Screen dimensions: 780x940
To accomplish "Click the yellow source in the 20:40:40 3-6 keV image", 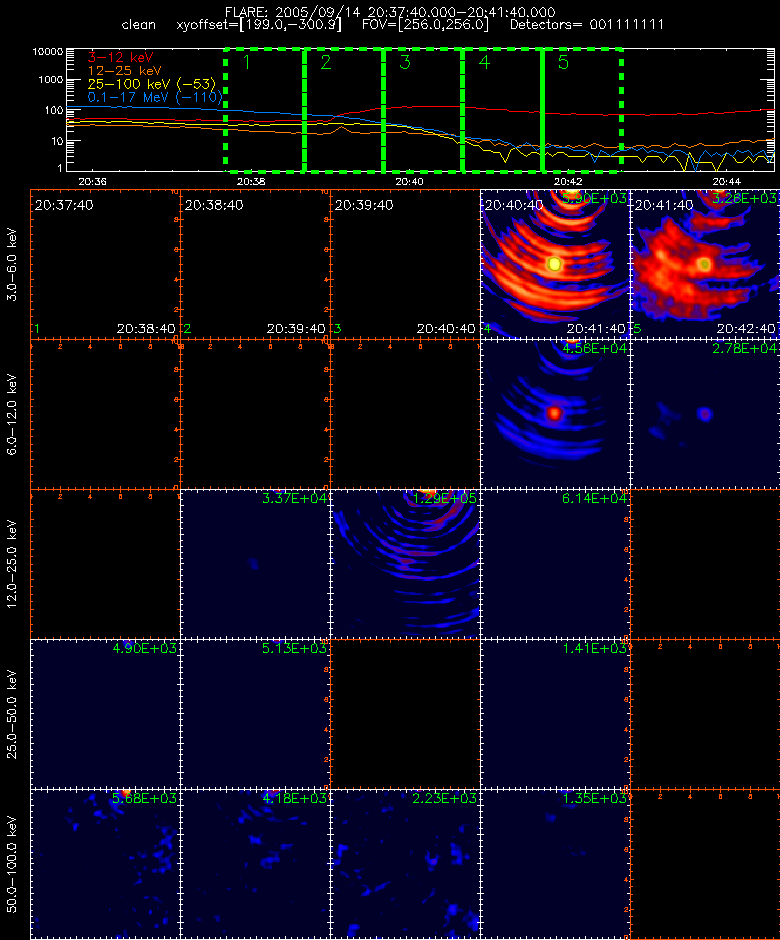I will click(555, 264).
